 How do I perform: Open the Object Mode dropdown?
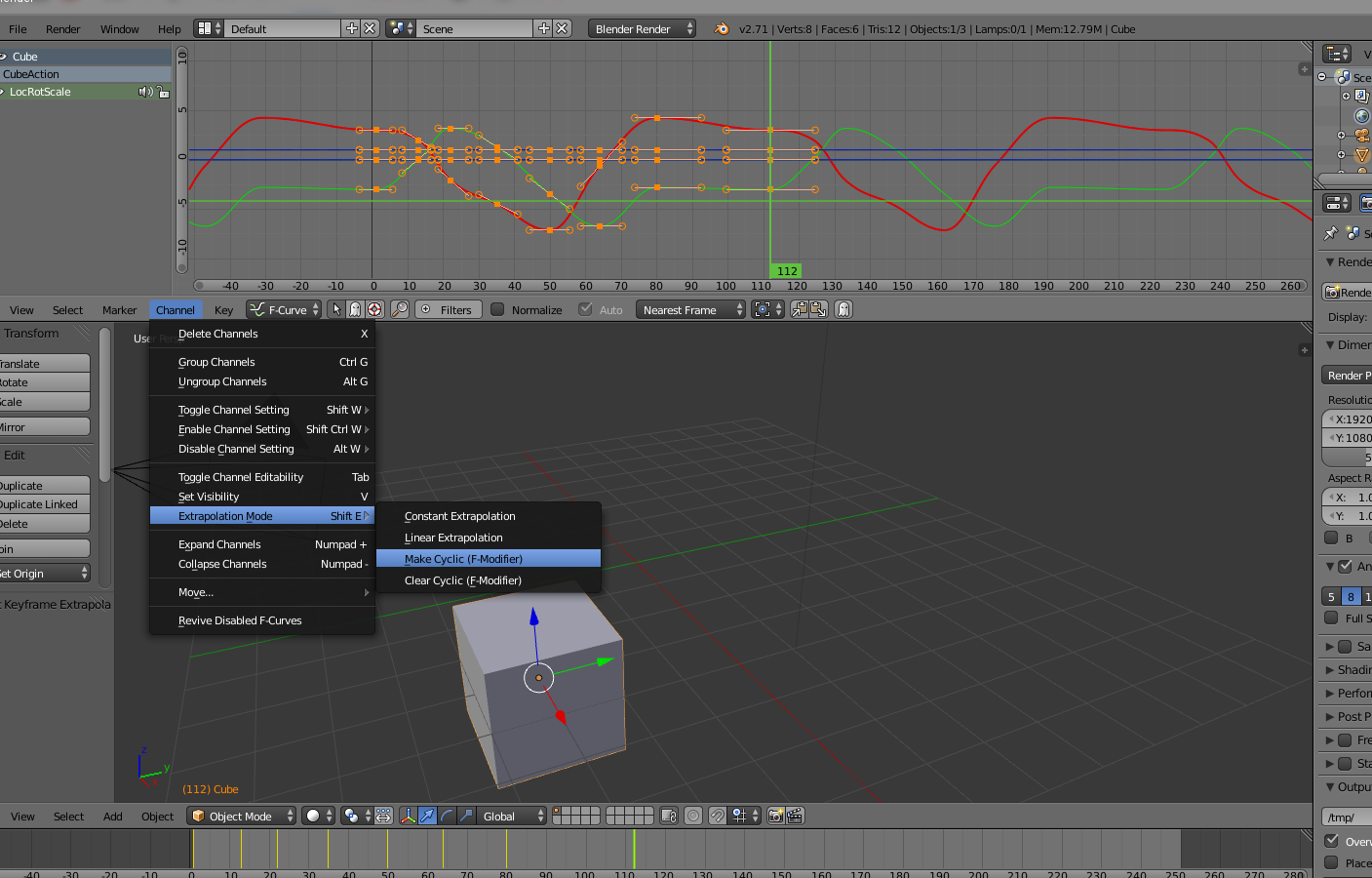[242, 817]
